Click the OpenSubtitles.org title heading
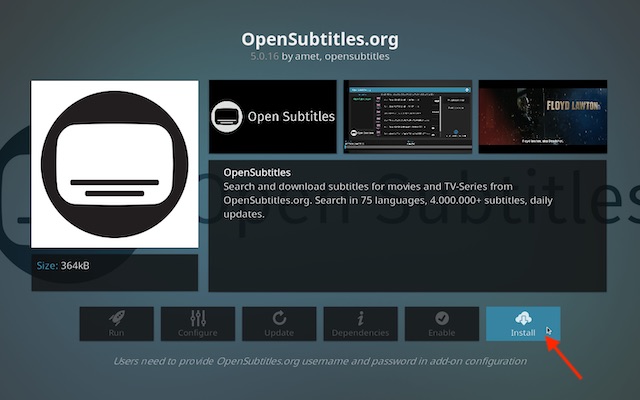This screenshot has width=640, height=400. [320, 39]
